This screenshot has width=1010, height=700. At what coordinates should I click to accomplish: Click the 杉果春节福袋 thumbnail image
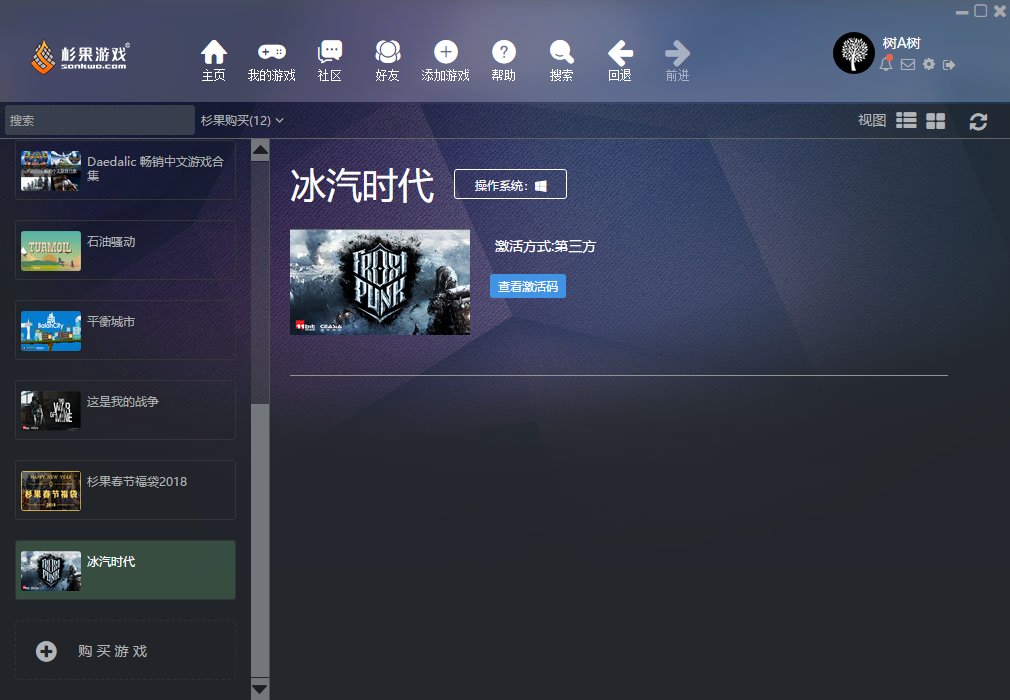click(51, 491)
